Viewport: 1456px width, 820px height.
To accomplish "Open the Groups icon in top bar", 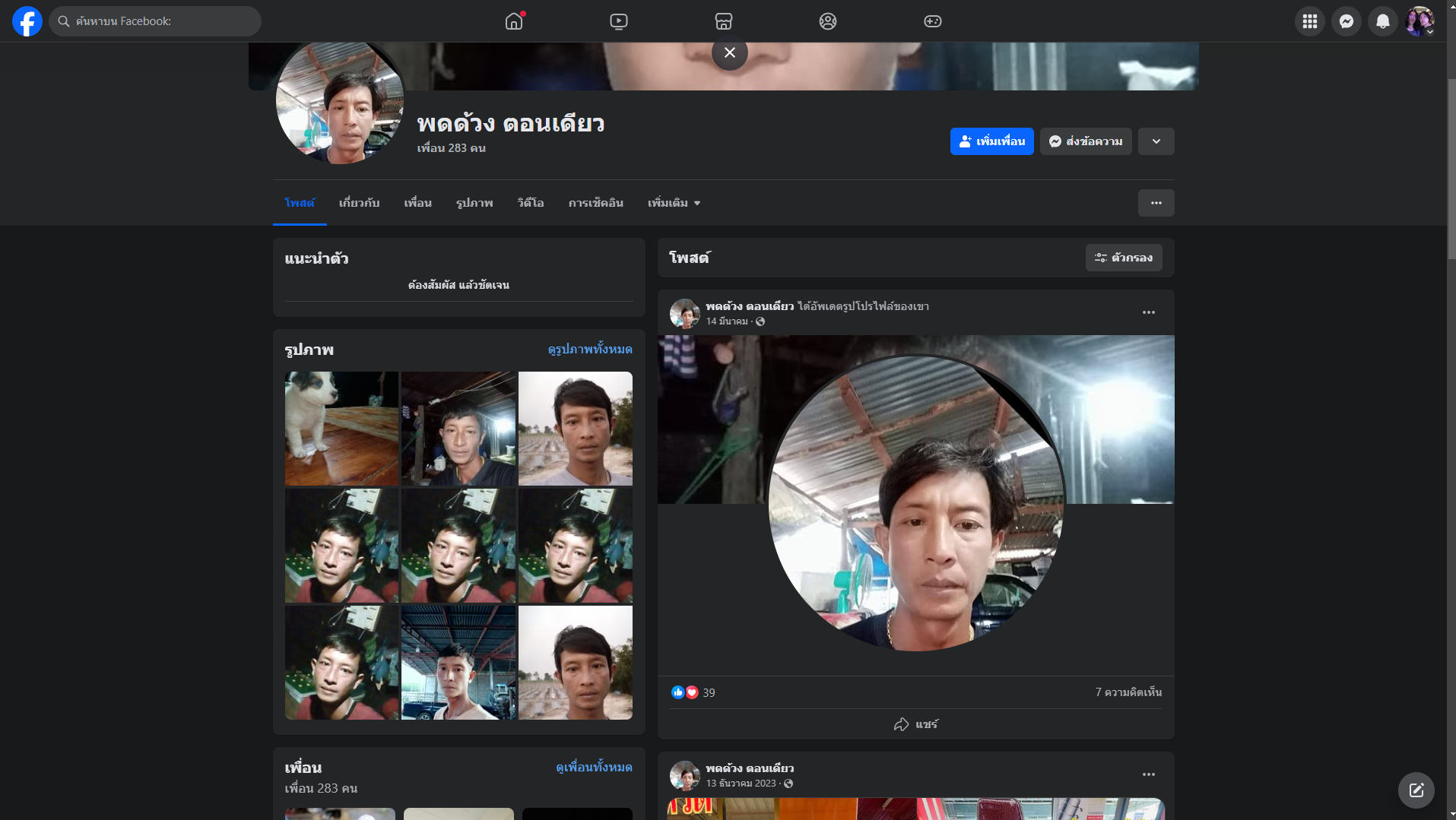I will (x=828, y=21).
